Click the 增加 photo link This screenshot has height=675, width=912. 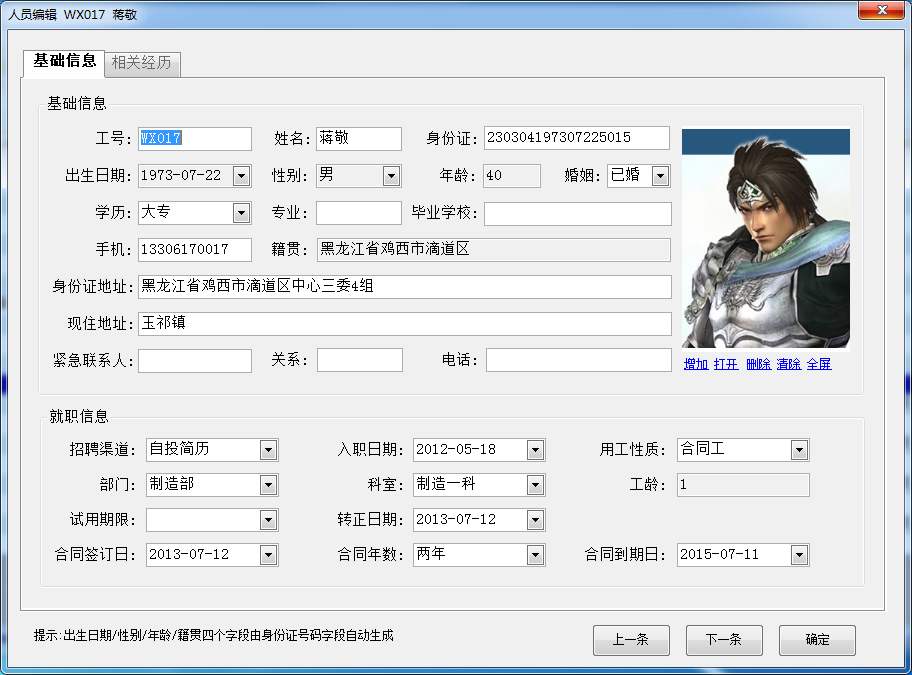[x=696, y=364]
